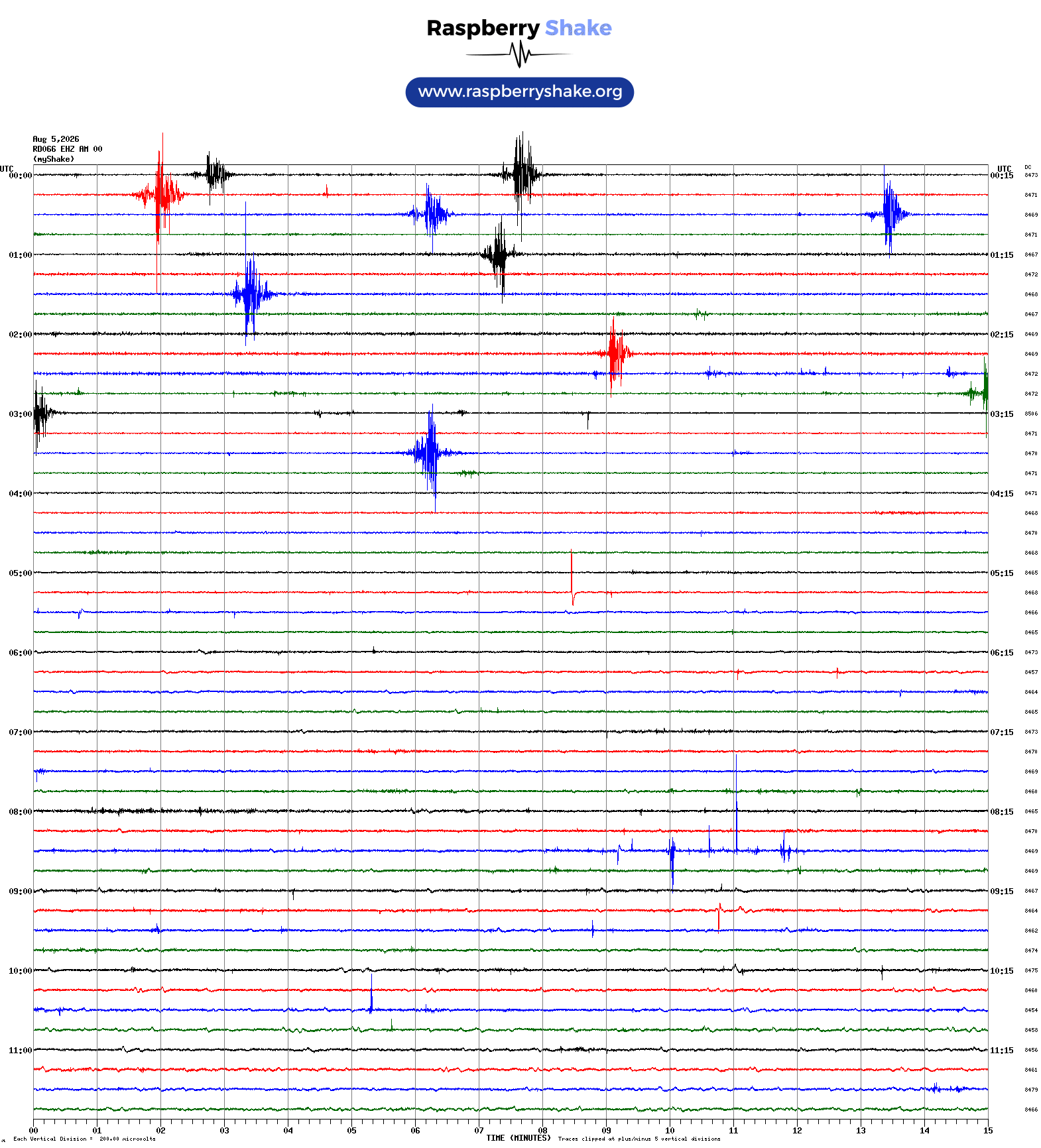The width and height of the screenshot is (1041, 1148).
Task: Select the 03:00 time label
Action: coord(21,414)
